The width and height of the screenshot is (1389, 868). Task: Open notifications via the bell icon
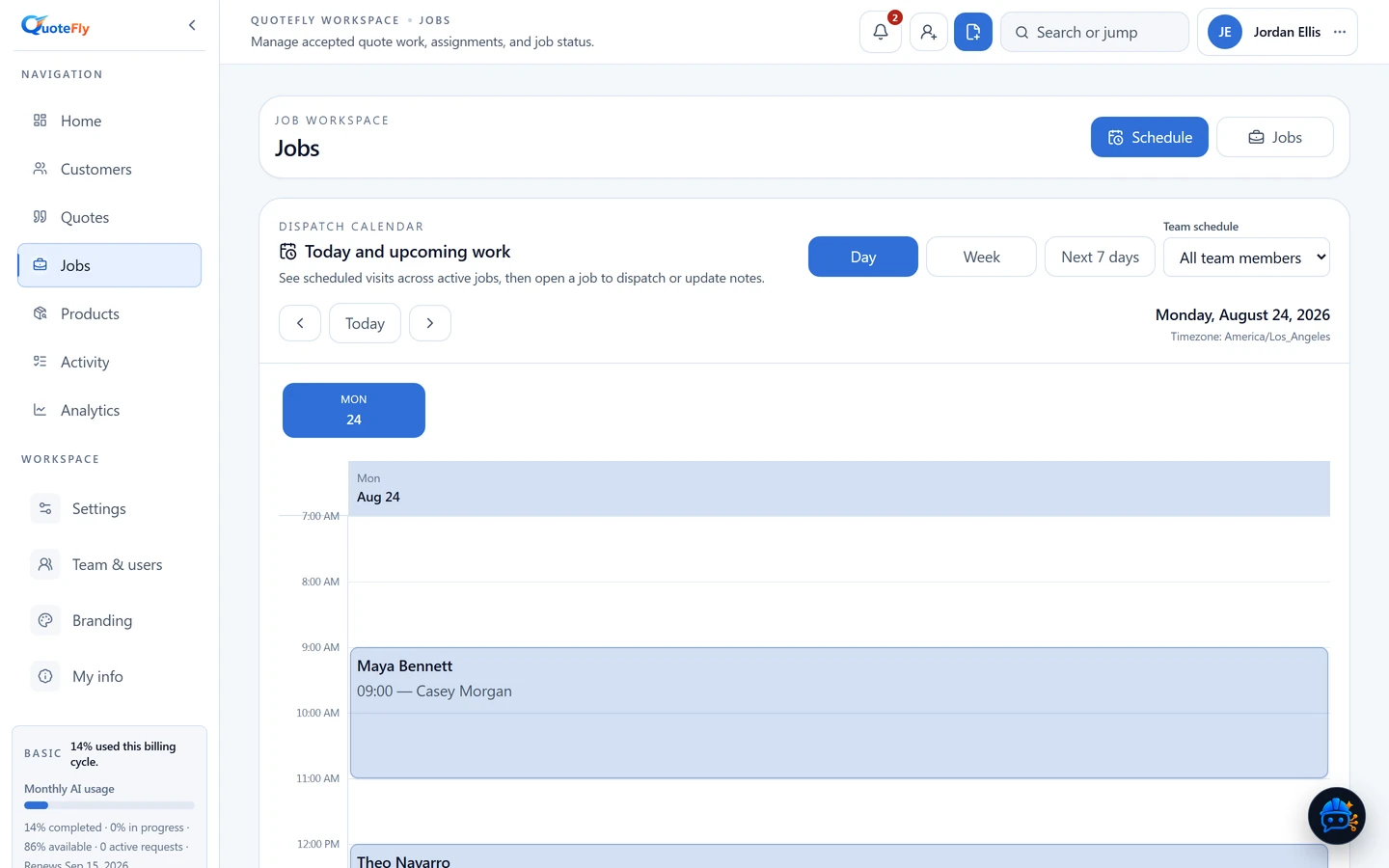point(881,32)
